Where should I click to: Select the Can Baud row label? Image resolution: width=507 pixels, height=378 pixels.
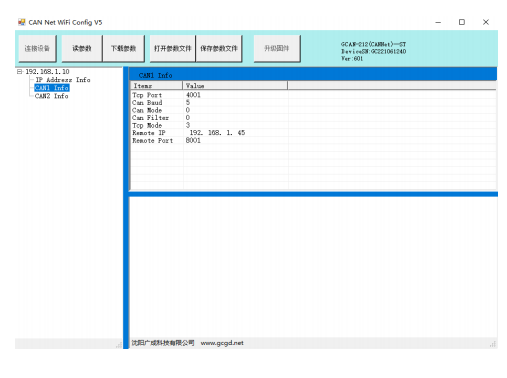147,103
